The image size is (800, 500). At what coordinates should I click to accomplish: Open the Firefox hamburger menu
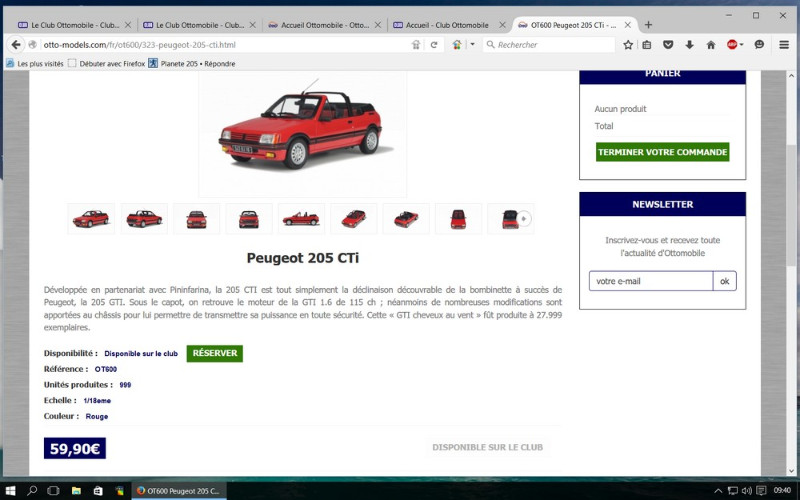[x=784, y=45]
